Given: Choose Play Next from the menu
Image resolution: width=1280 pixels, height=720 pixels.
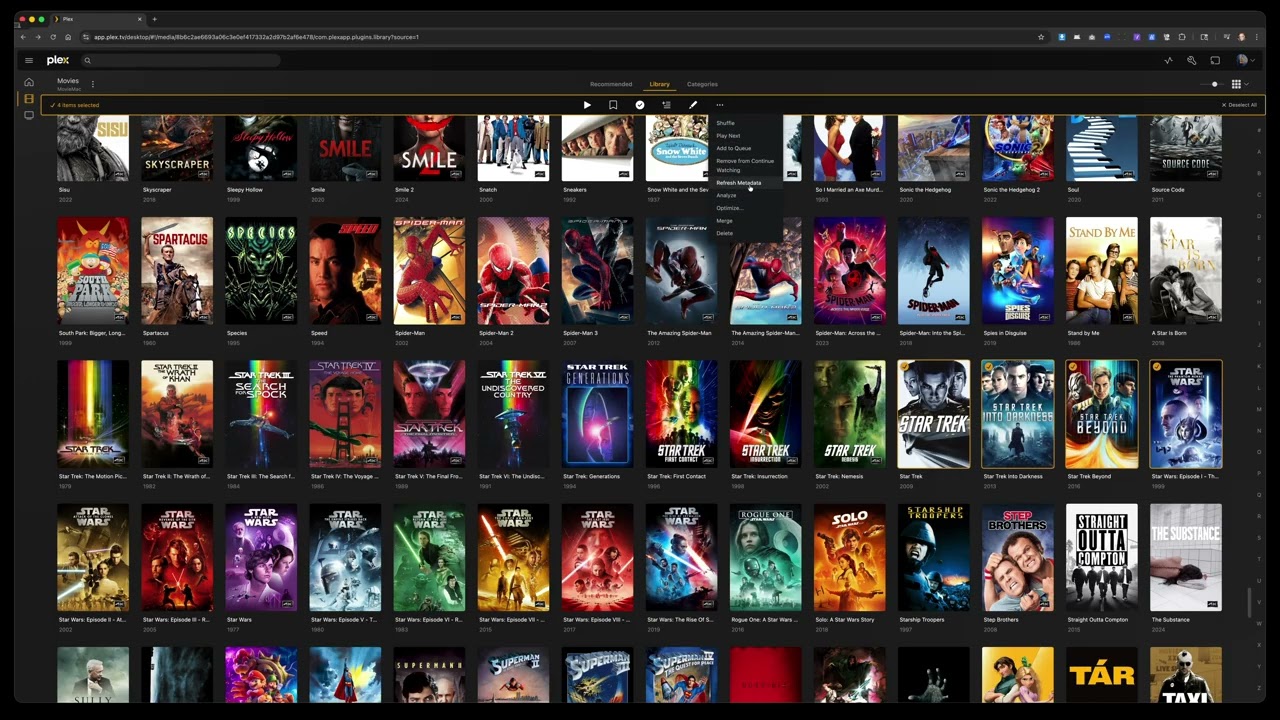Looking at the screenshot, I should click(745, 136).
